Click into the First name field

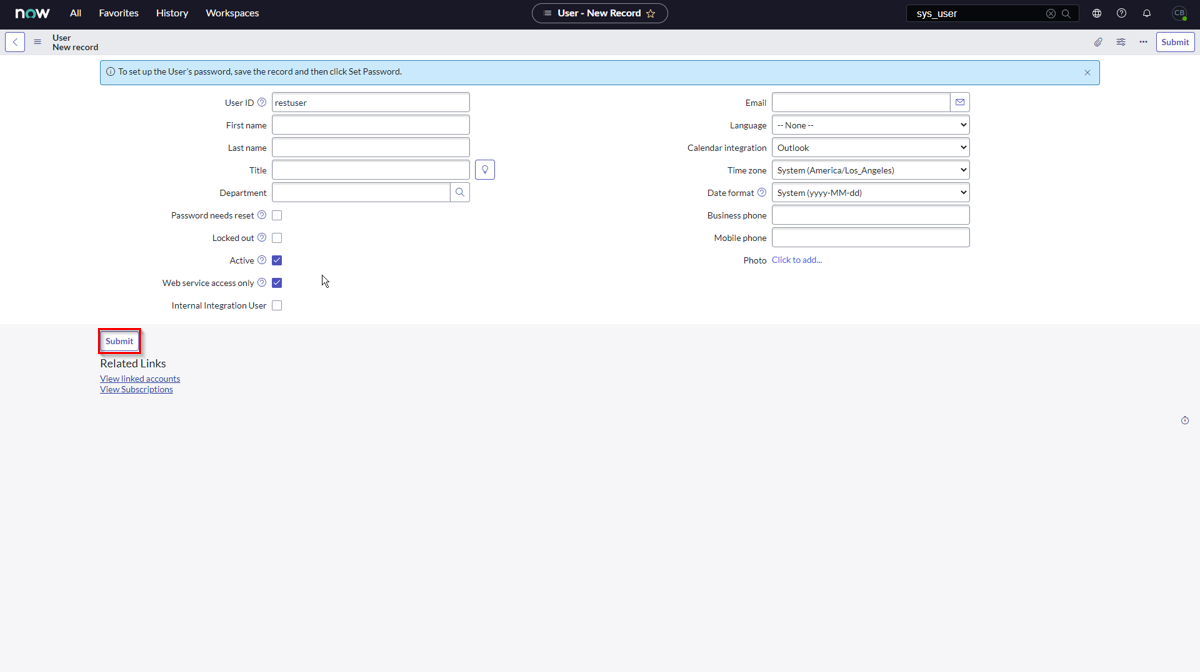click(x=370, y=125)
